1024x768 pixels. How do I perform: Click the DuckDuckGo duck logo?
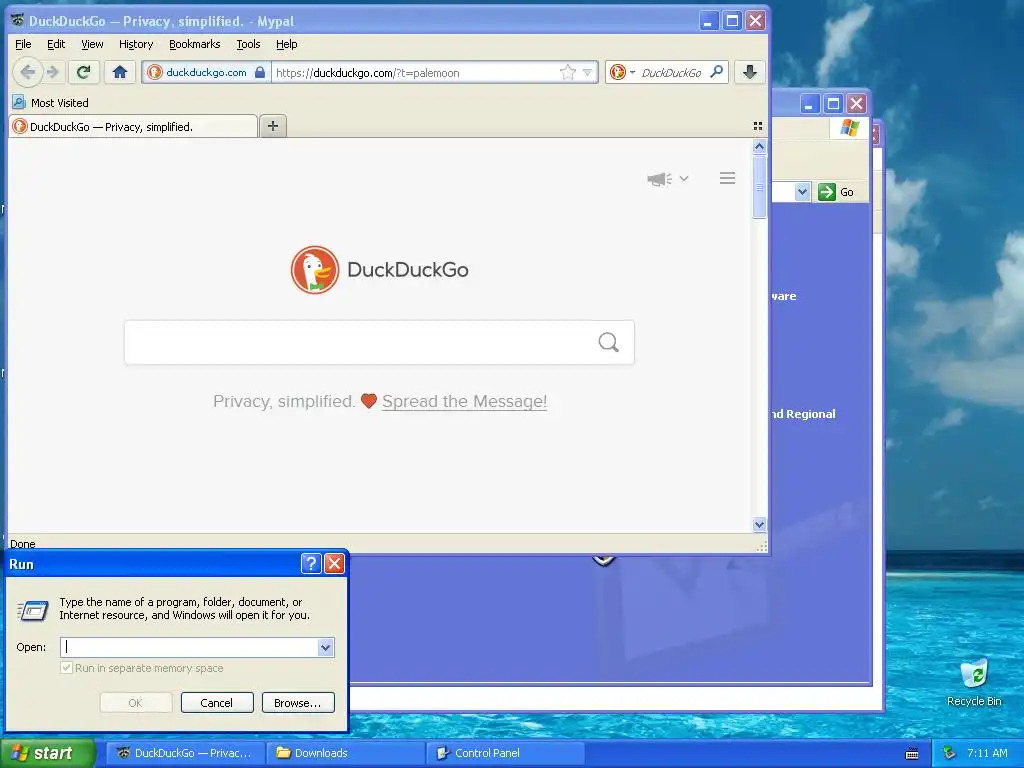(315, 270)
